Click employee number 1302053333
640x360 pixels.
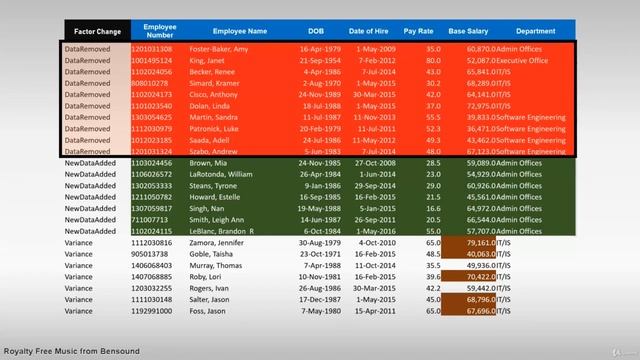coord(151,186)
